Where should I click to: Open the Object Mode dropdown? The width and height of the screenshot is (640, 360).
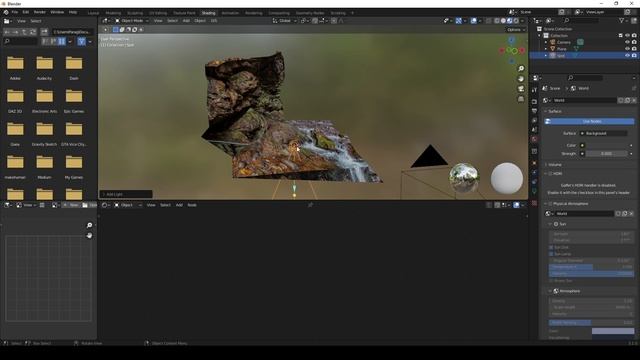tap(131, 21)
